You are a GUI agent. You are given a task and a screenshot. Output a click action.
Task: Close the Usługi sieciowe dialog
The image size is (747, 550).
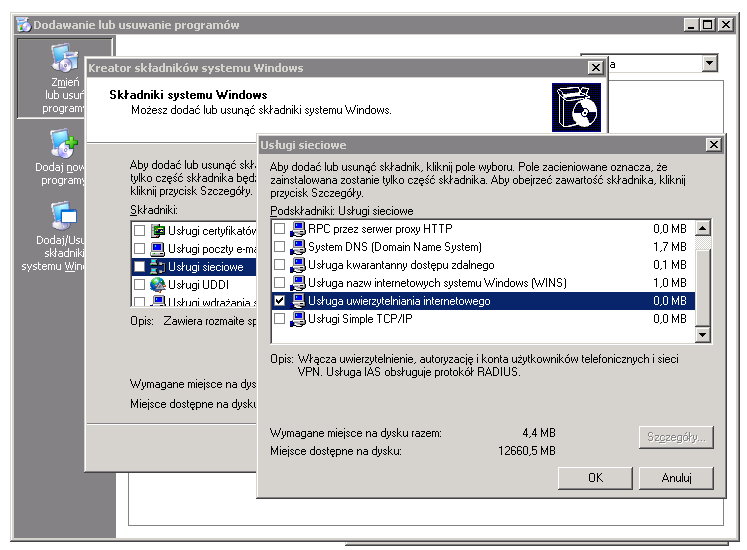[x=713, y=144]
